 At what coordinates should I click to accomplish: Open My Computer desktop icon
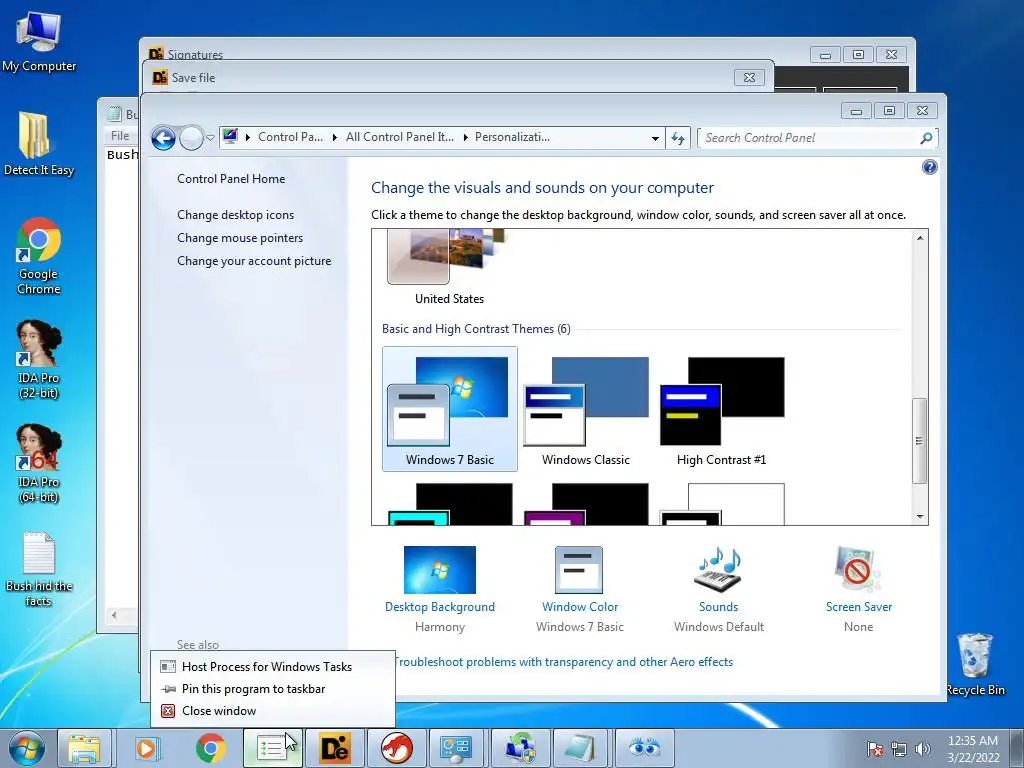[x=39, y=40]
